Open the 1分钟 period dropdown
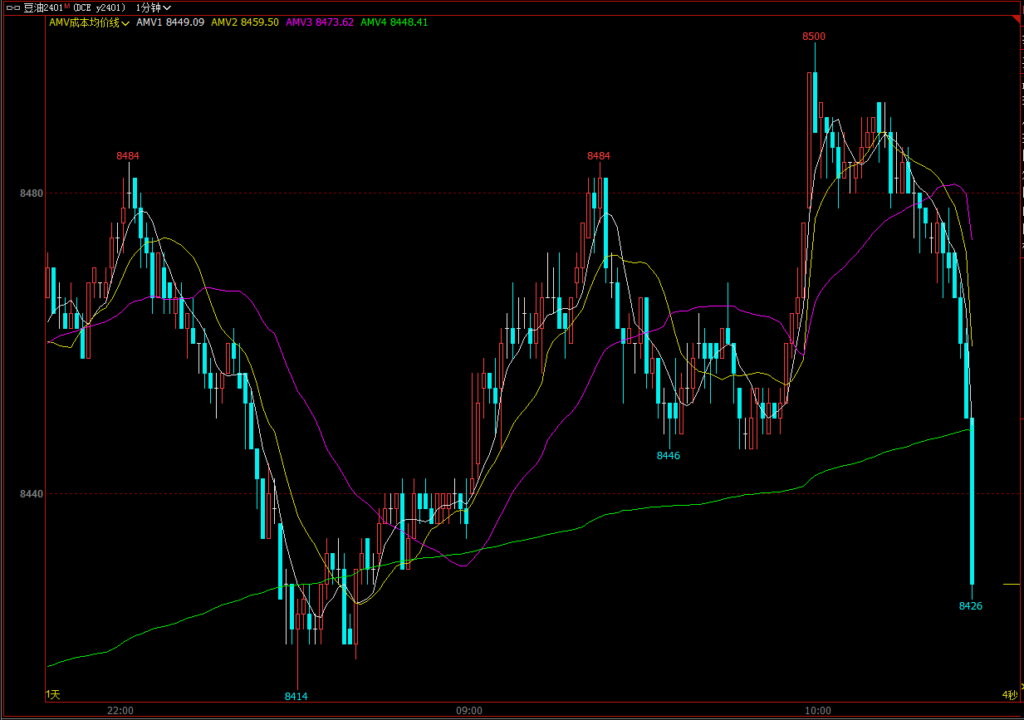This screenshot has height=720, width=1024. pos(153,7)
